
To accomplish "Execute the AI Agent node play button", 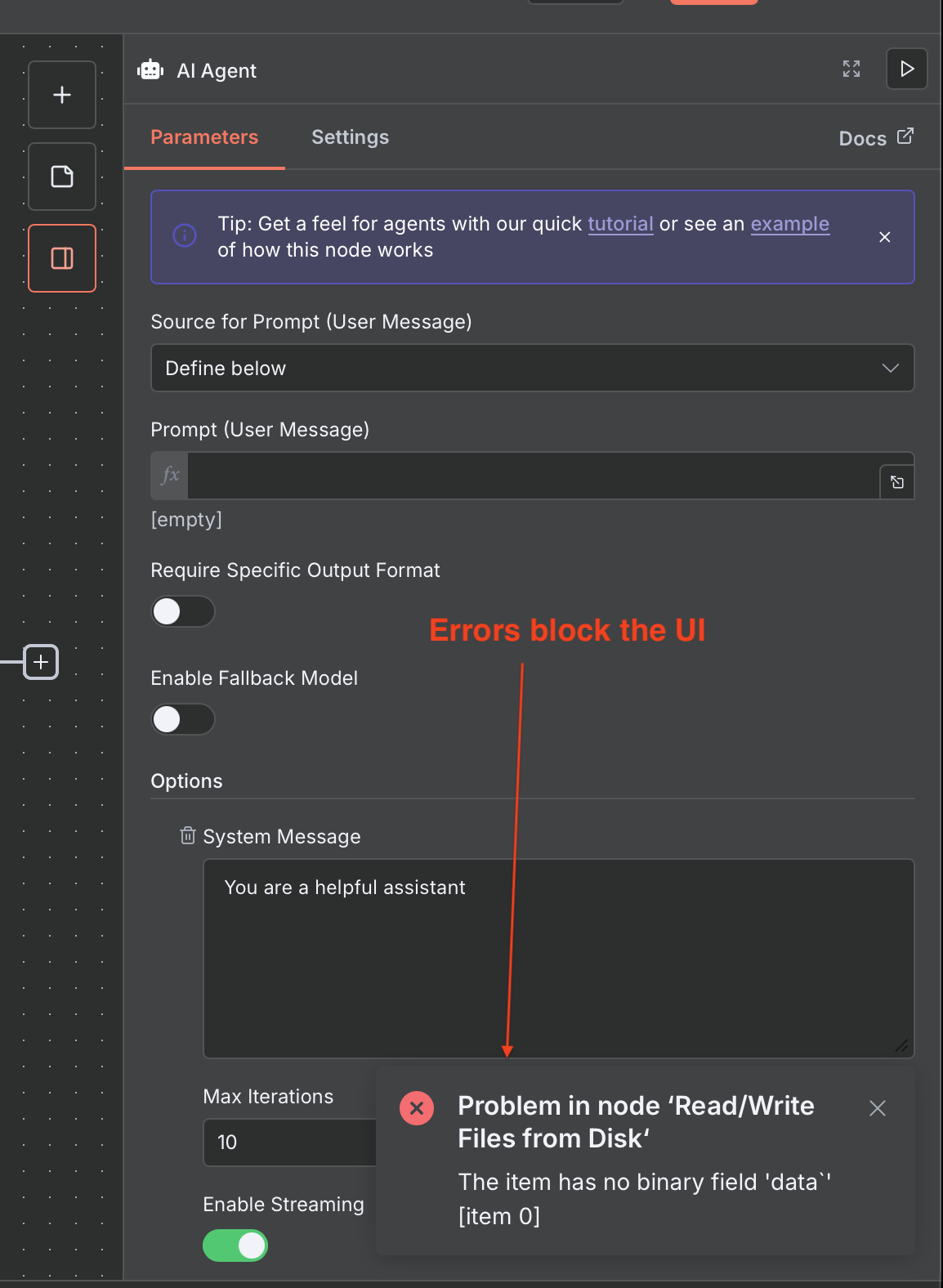I will click(x=907, y=69).
